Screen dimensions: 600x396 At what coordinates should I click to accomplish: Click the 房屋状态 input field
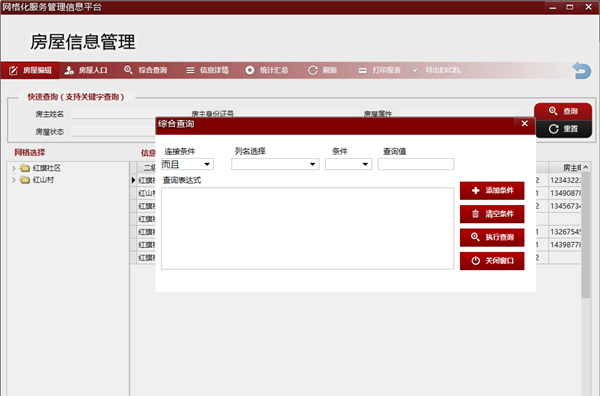113,132
